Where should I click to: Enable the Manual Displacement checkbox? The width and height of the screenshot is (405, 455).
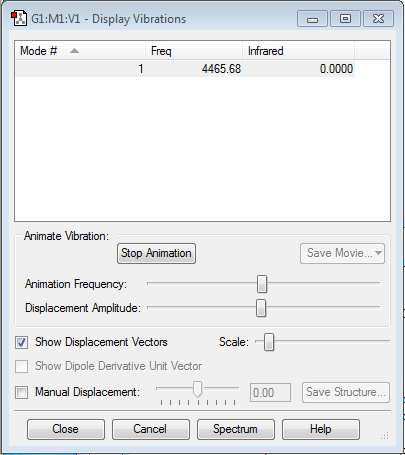22,392
